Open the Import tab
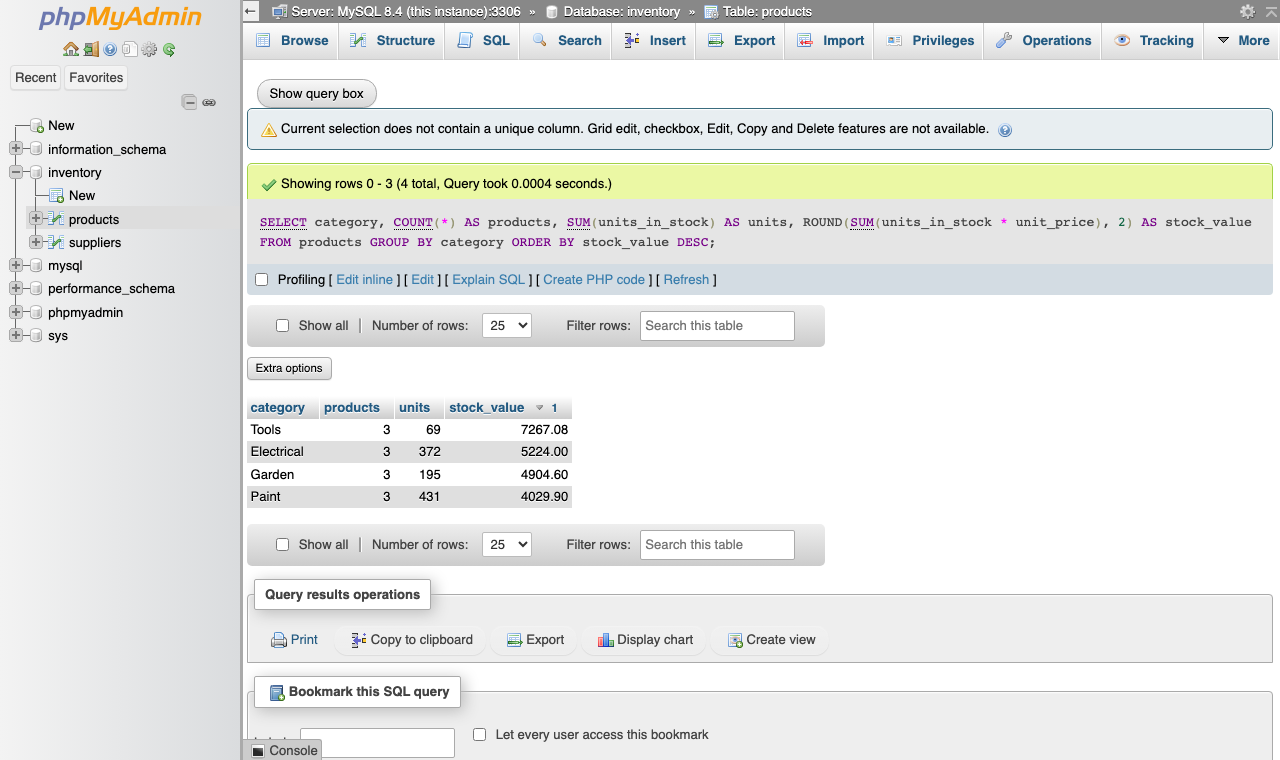The image size is (1280, 760). tap(830, 41)
